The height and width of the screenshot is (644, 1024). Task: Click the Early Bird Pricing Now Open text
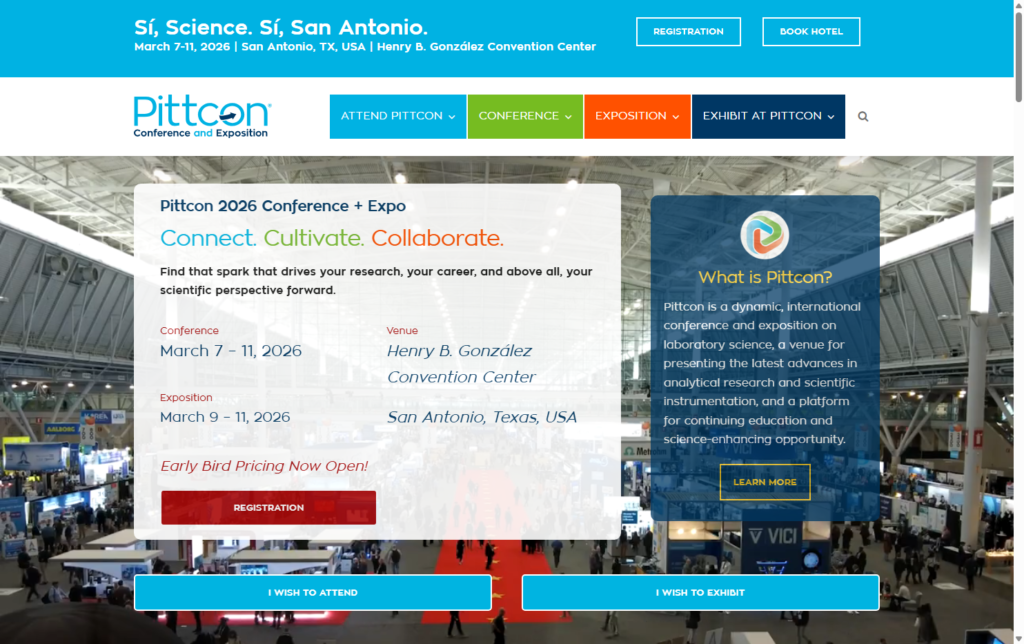pyautogui.click(x=264, y=466)
